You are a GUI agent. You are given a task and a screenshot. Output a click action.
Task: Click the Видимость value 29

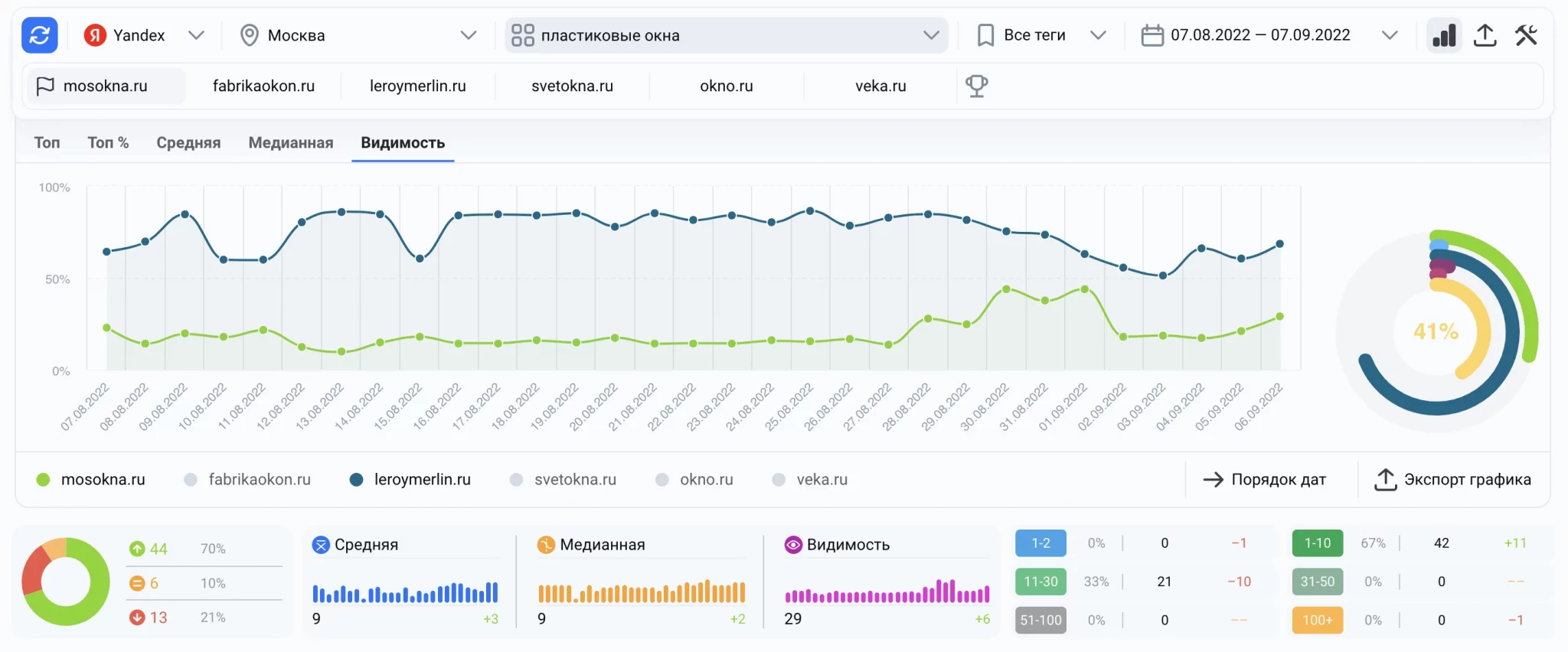click(793, 618)
